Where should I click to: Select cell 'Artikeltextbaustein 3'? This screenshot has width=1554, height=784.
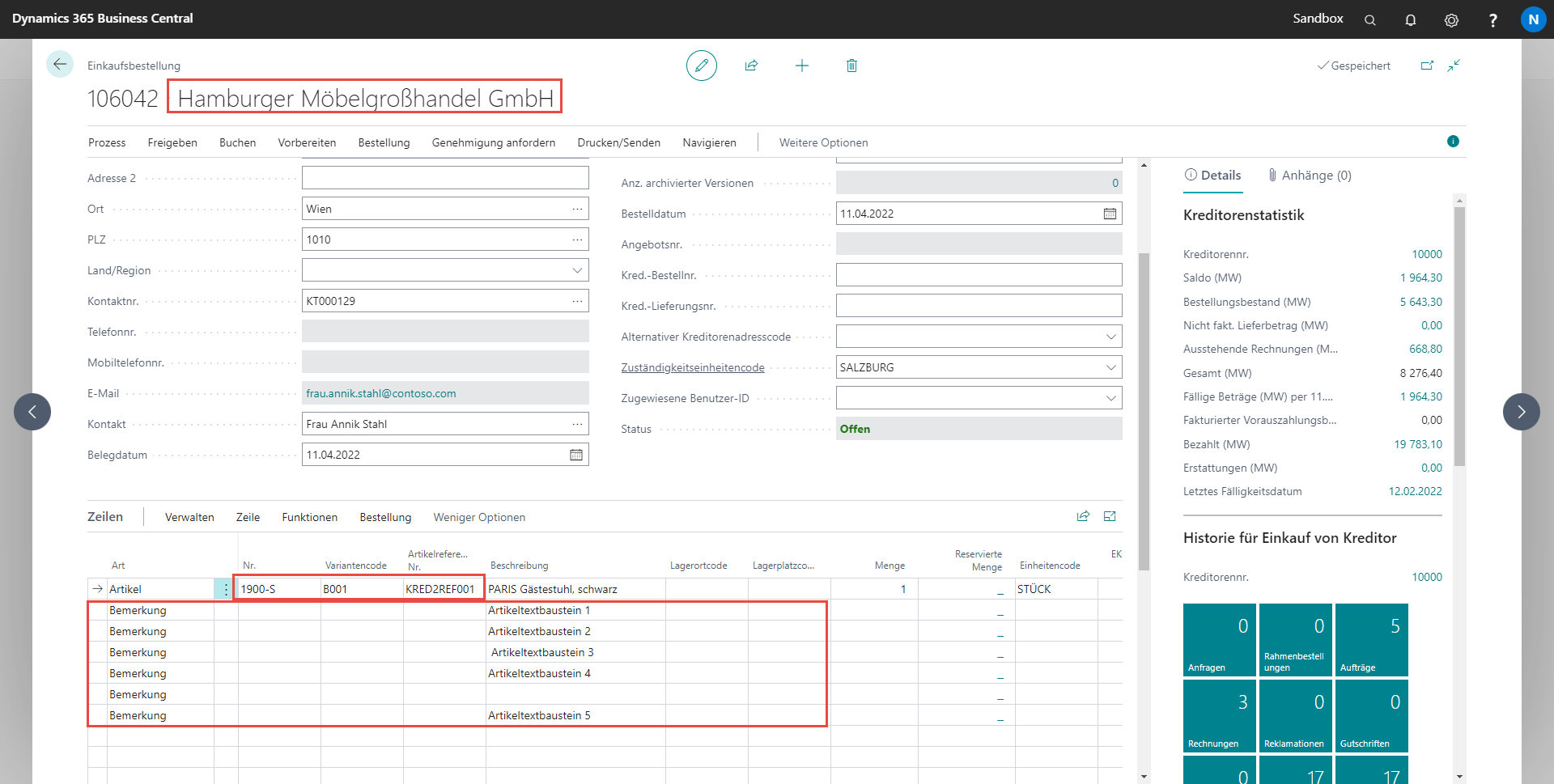[x=577, y=652]
